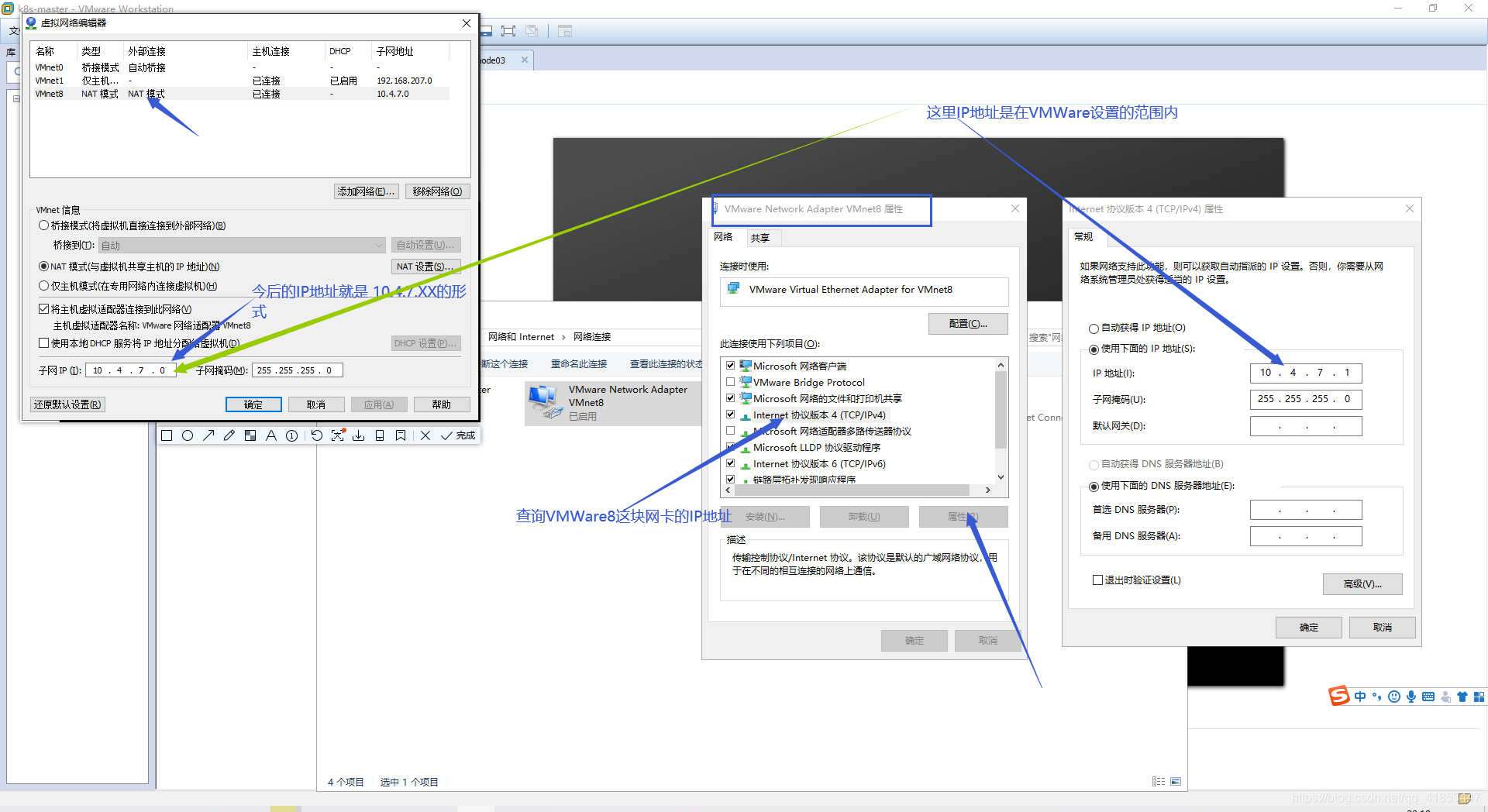
Task: Toggle 退出时验证设置 checkbox
Action: tap(1097, 580)
